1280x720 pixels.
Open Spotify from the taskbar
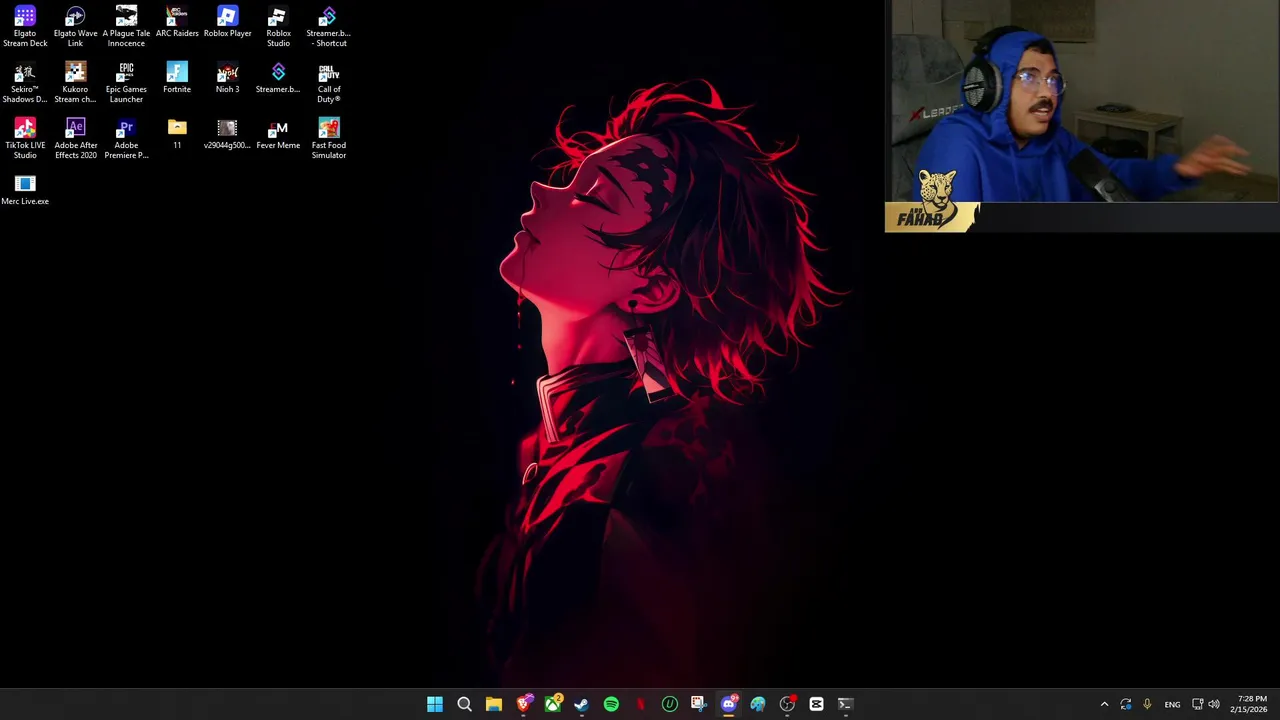point(611,704)
